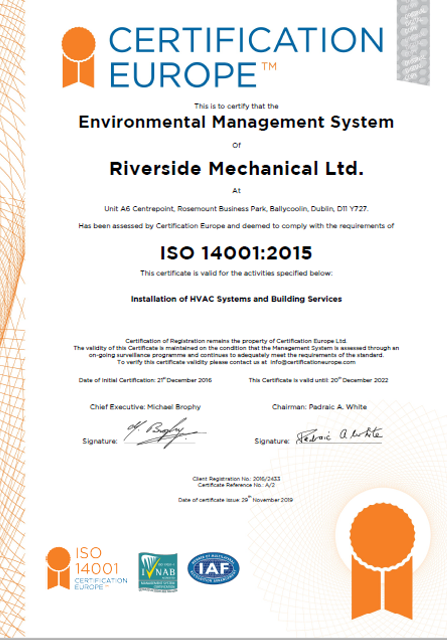Click the info@certificationeurope.com email address
Screen dimensions: 447x640
click(313, 362)
